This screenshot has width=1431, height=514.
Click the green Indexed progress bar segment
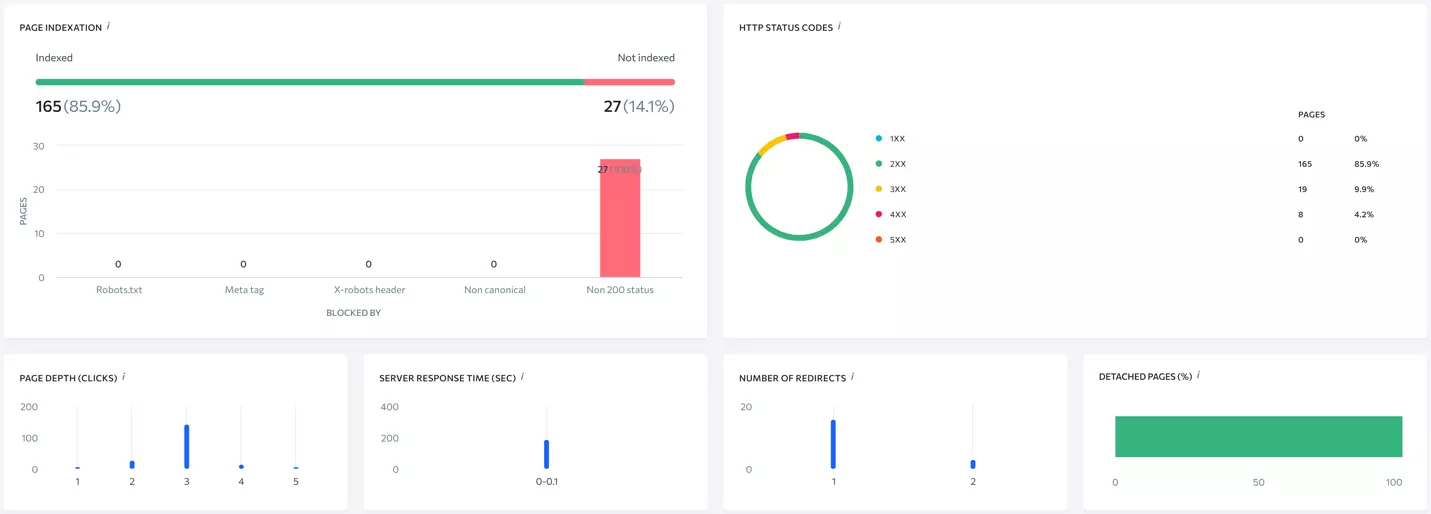coord(309,82)
